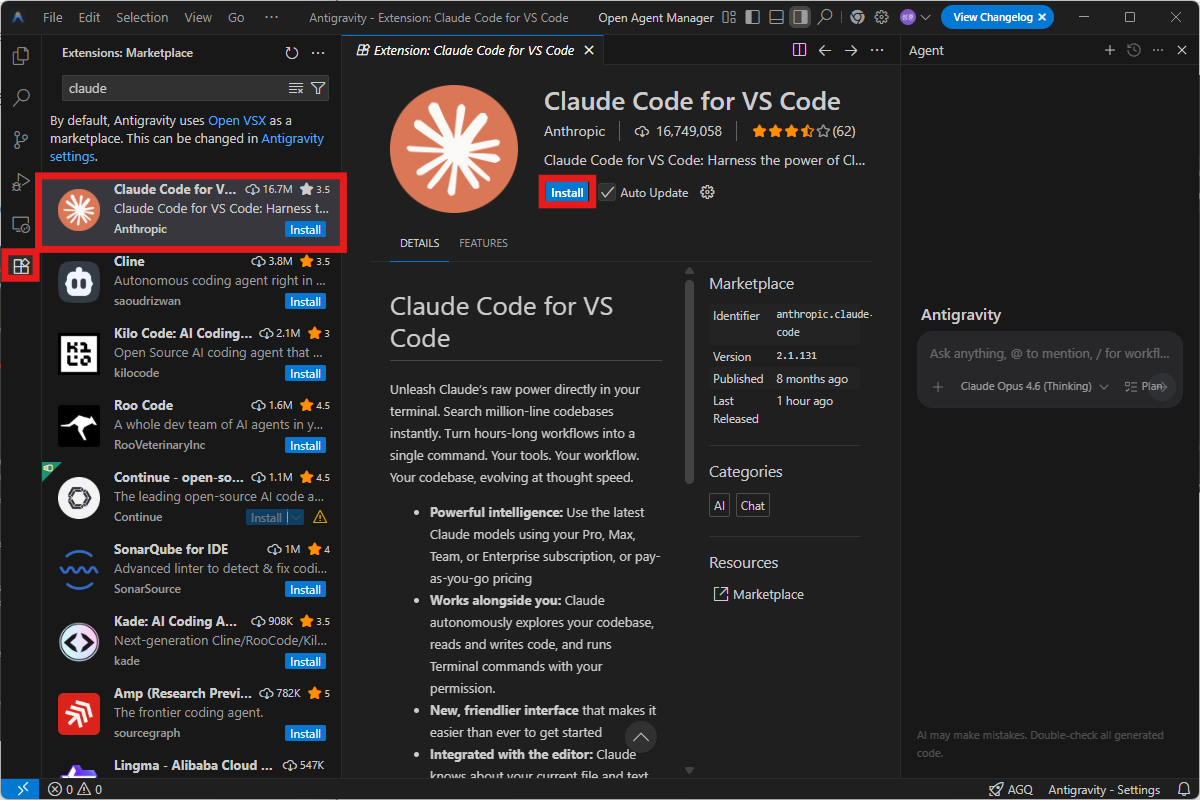1200x800 pixels.
Task: Open Source Control view in activity bar
Action: (21, 140)
